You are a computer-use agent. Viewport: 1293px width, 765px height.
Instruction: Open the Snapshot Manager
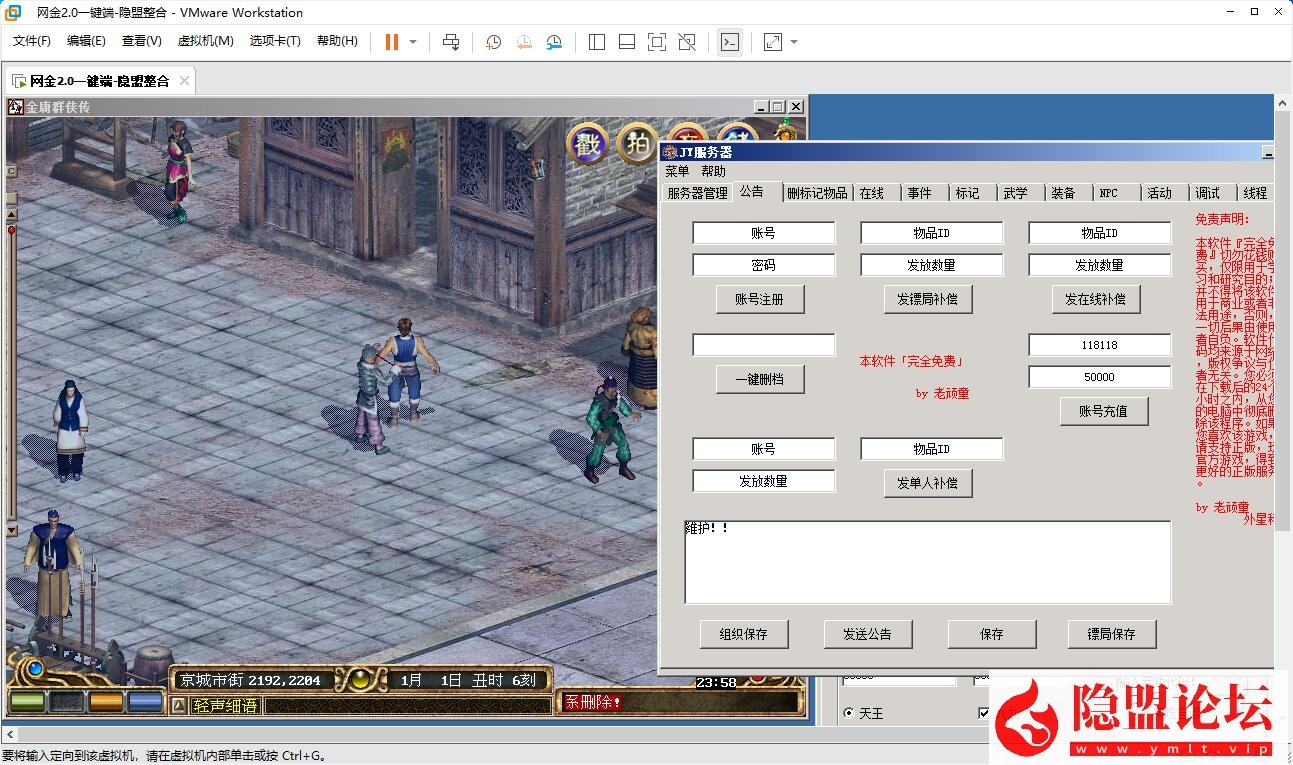click(554, 42)
